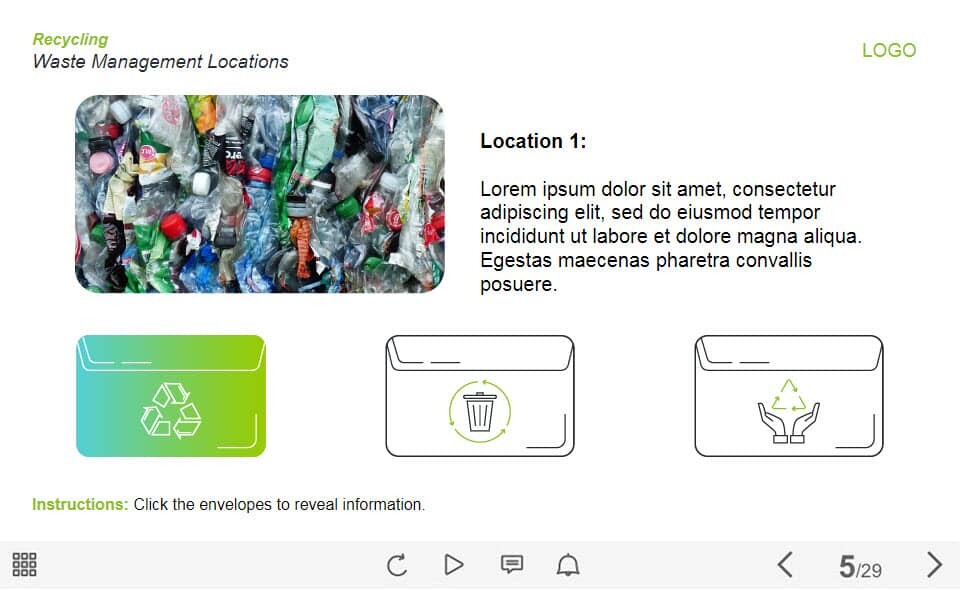Image resolution: width=960 pixels, height=590 pixels.
Task: Select the plastic bottles photo
Action: coord(259,194)
